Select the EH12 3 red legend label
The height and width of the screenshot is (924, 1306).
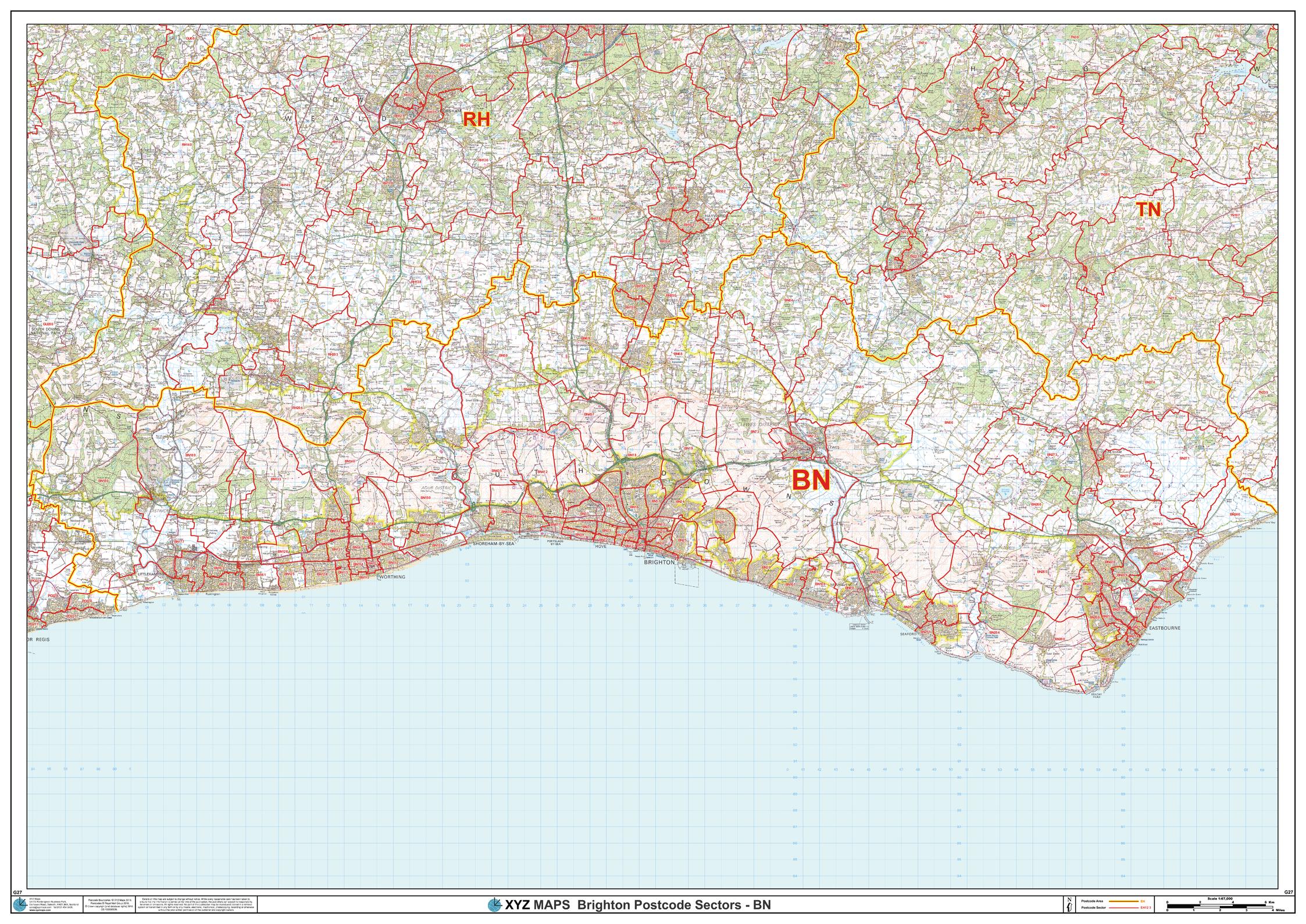coord(1146,908)
